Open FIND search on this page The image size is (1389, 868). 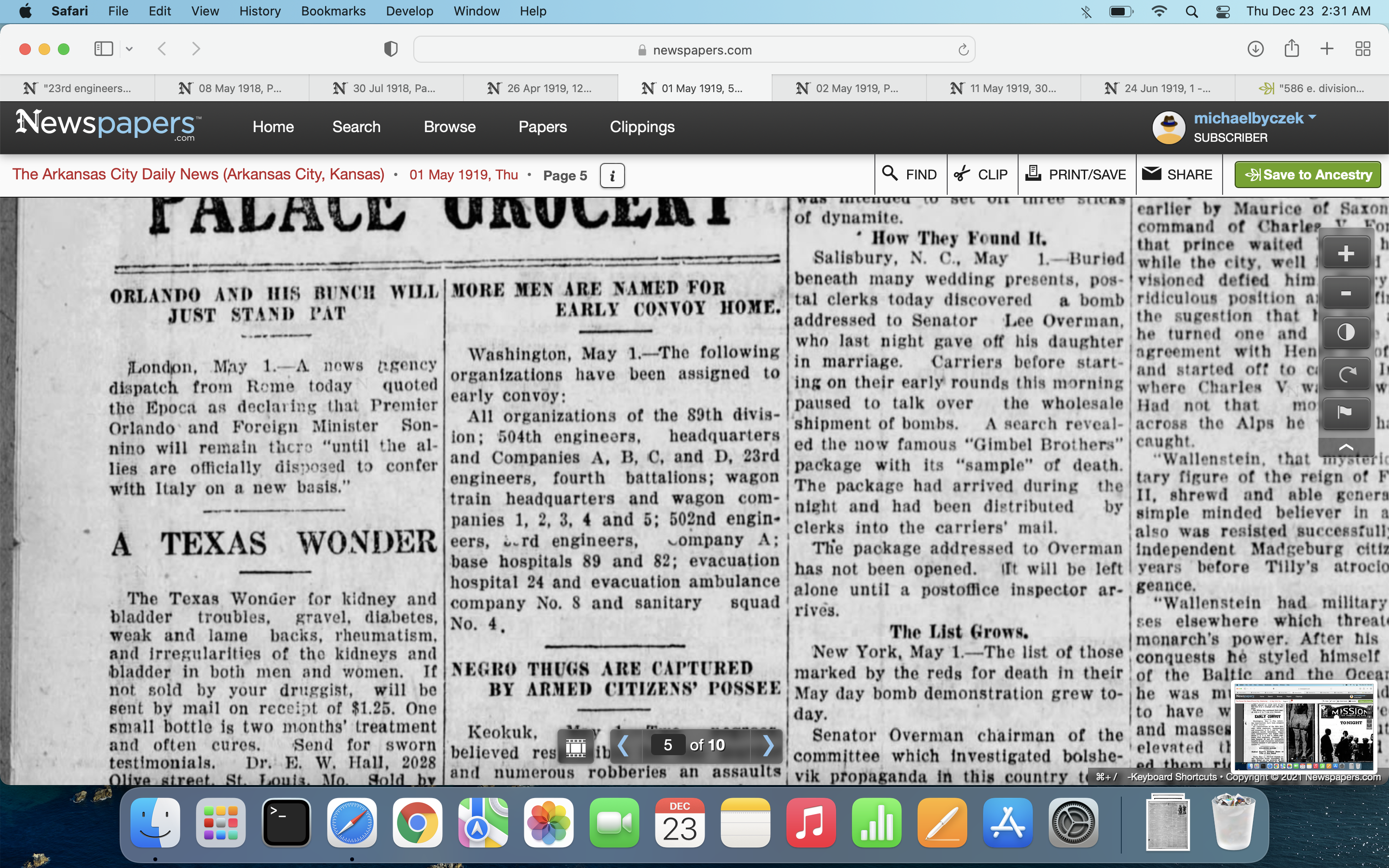click(910, 175)
